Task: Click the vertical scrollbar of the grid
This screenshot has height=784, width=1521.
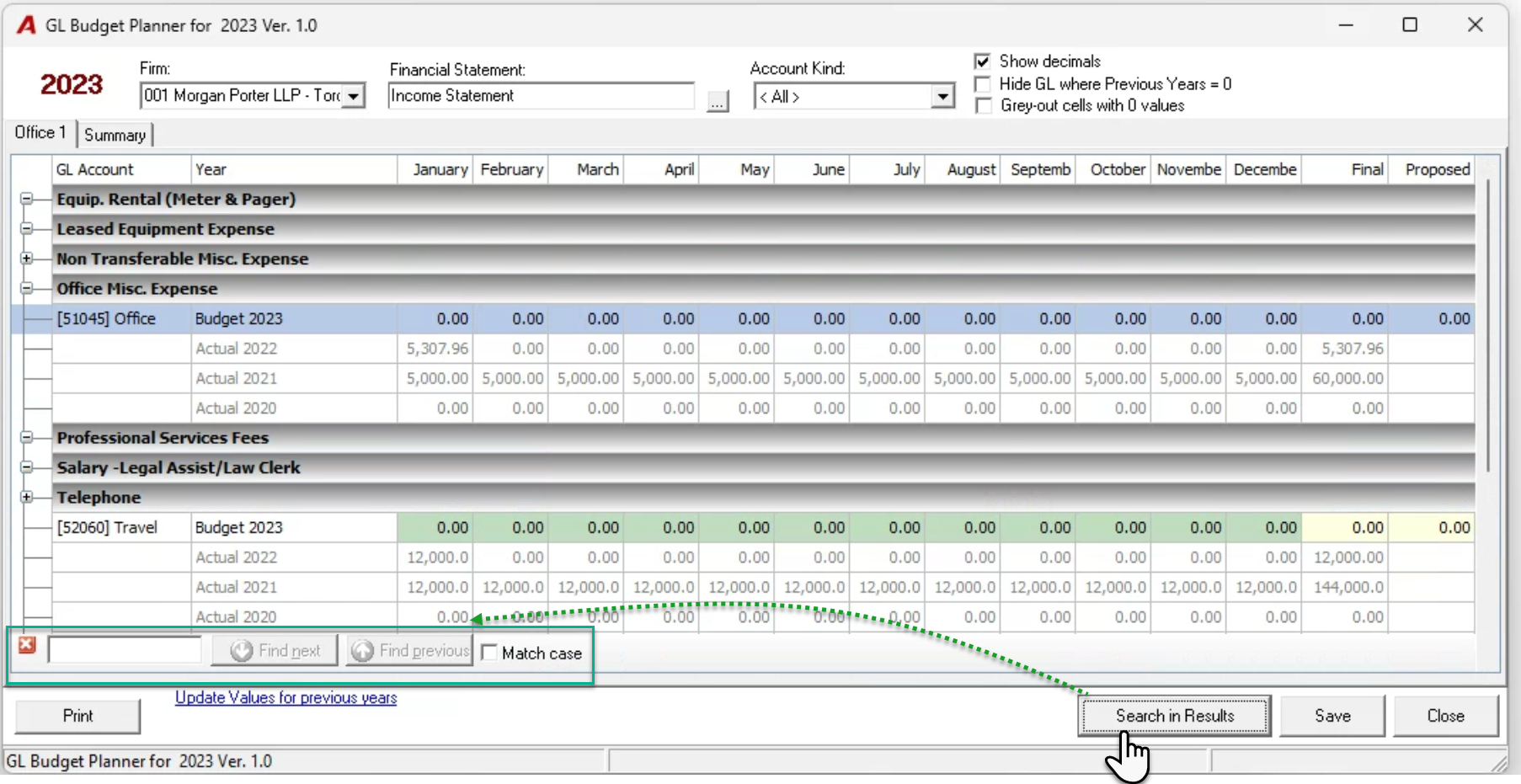Action: [1488, 324]
